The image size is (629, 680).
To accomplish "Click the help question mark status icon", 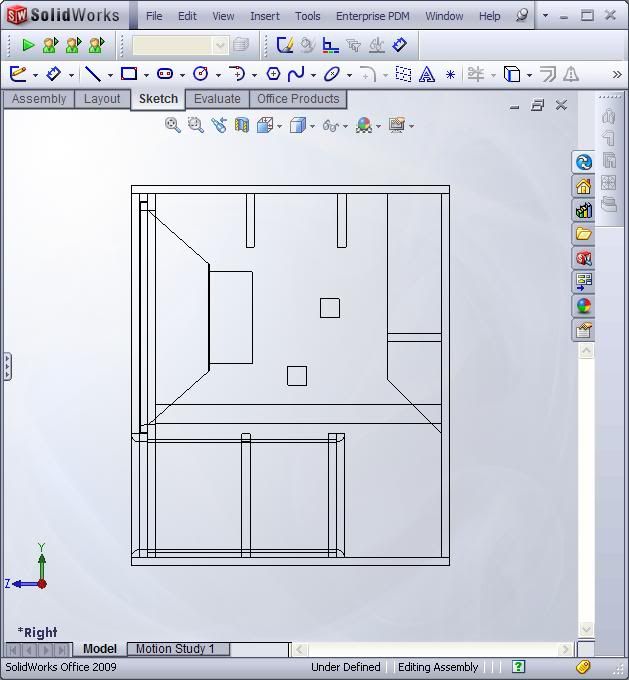I will pos(518,667).
